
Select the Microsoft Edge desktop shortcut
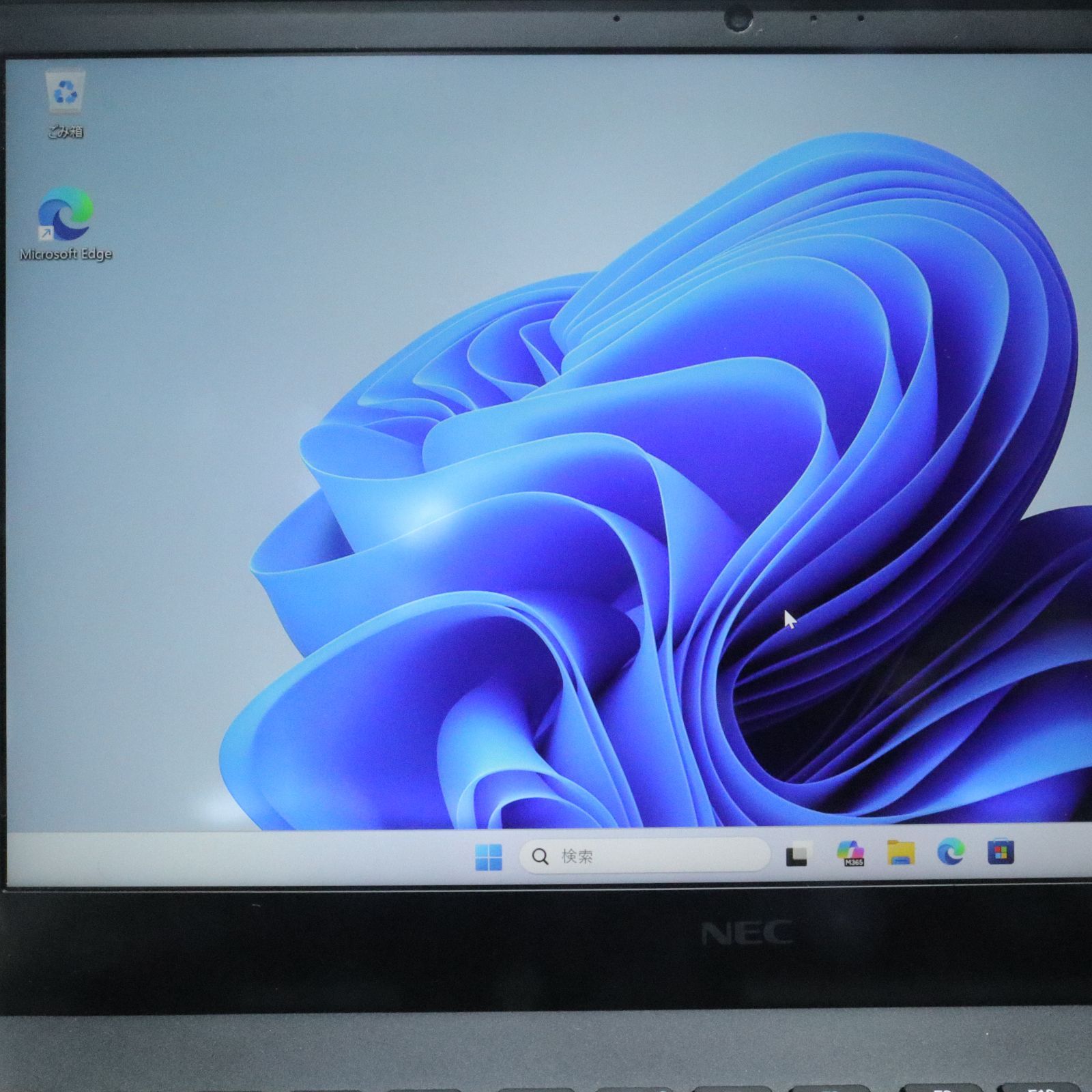click(66, 224)
